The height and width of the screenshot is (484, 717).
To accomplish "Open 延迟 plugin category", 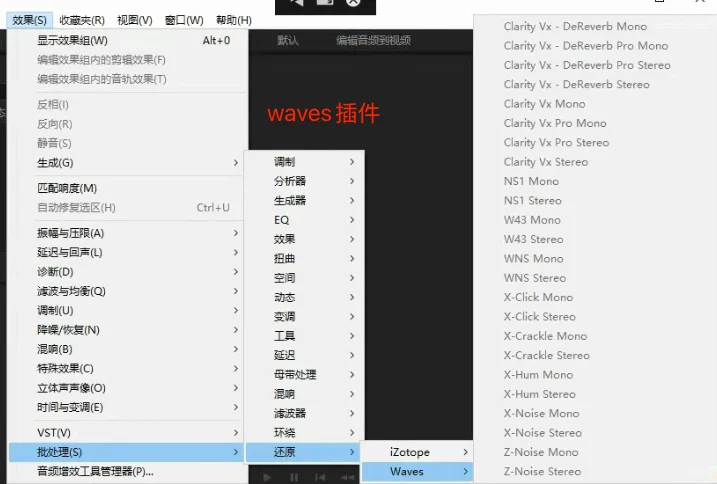I will click(x=305, y=355).
